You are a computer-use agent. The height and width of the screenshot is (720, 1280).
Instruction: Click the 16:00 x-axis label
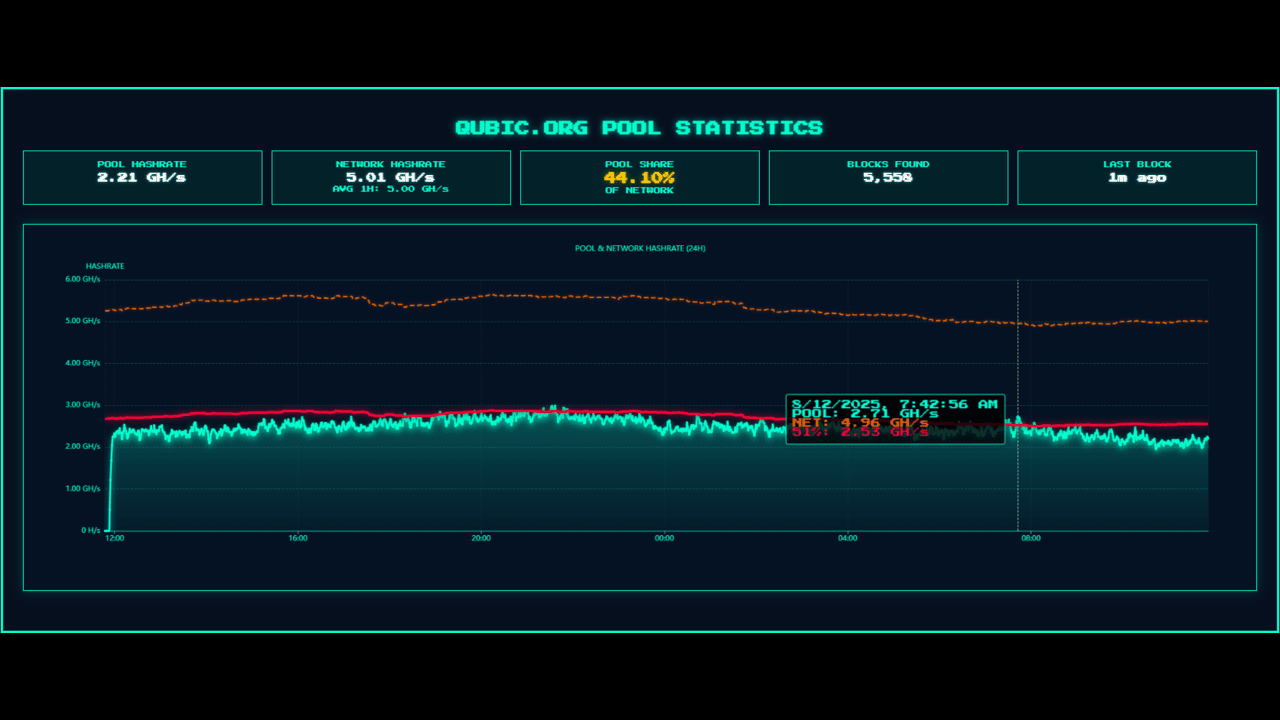point(298,538)
